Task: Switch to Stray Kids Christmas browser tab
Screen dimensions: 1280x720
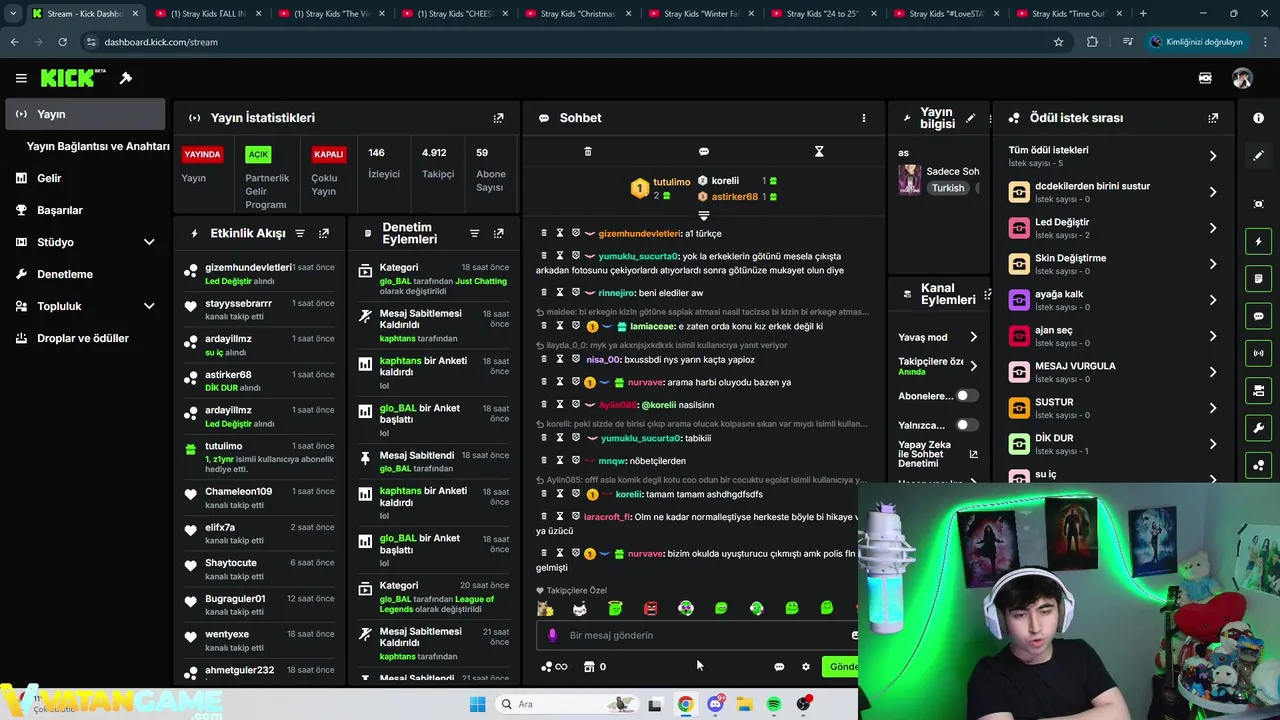Action: tap(576, 14)
